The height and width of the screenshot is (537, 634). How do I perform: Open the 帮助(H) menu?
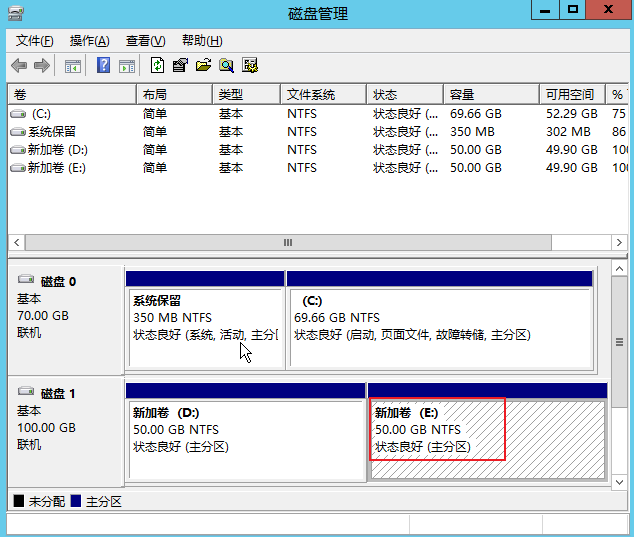[x=201, y=41]
